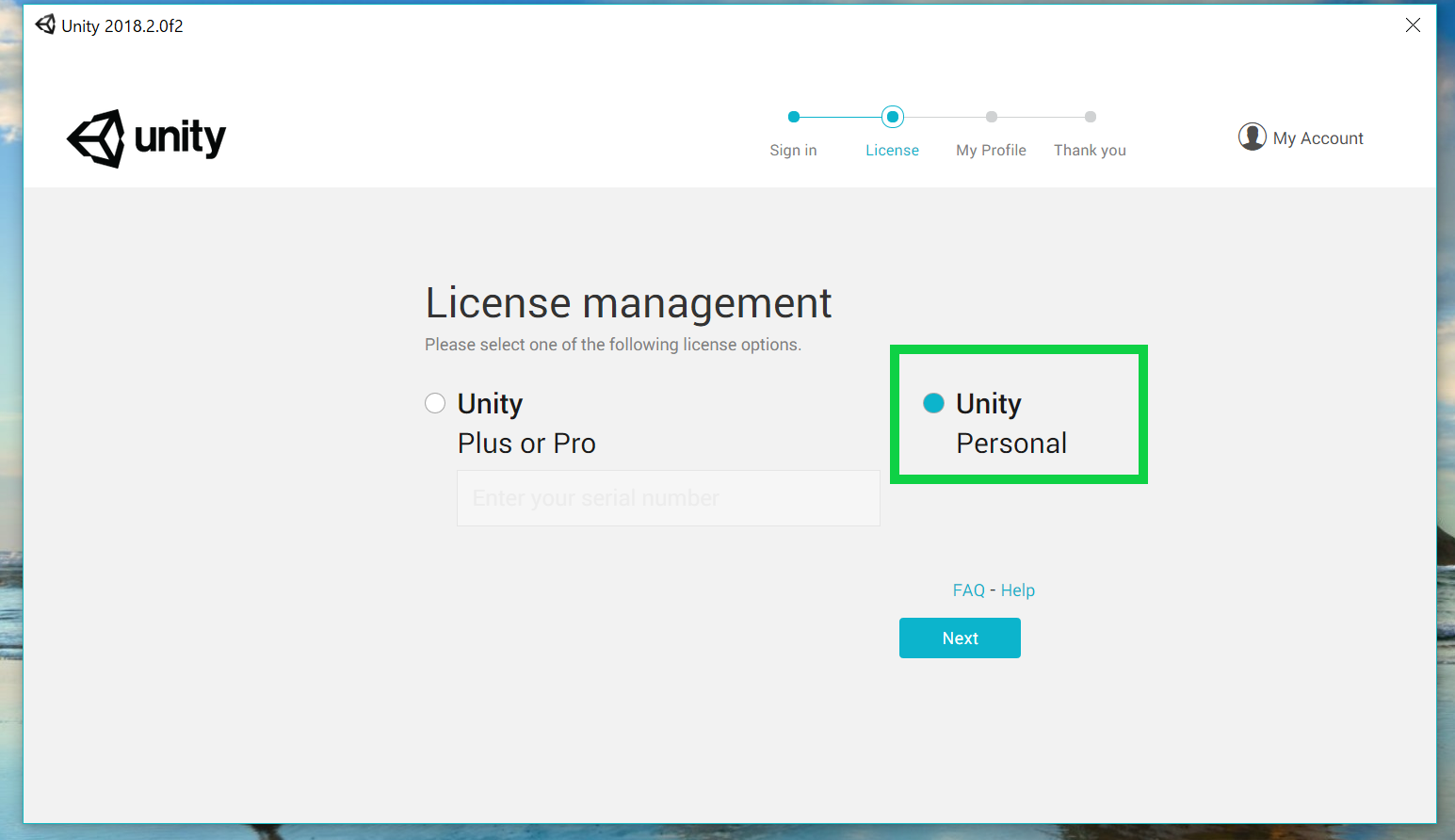Click the Unity icon in the title bar

click(45, 24)
